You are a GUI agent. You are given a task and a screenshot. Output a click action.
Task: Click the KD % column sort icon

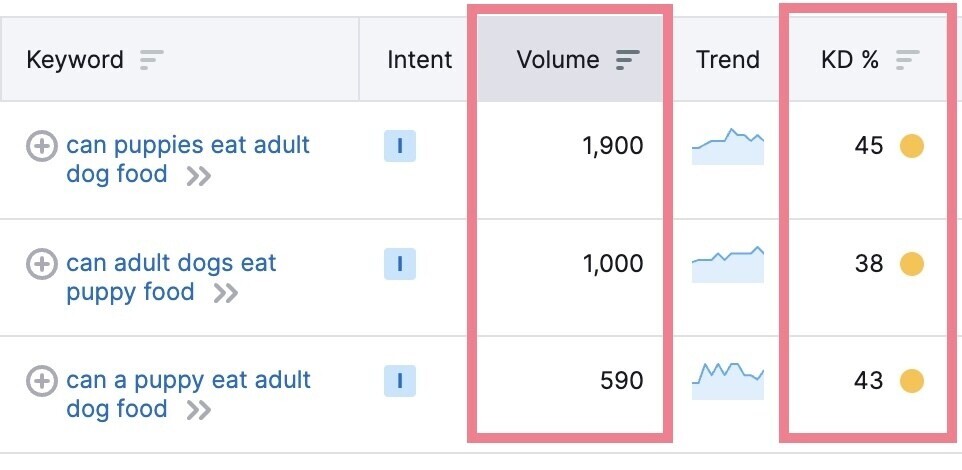[907, 60]
